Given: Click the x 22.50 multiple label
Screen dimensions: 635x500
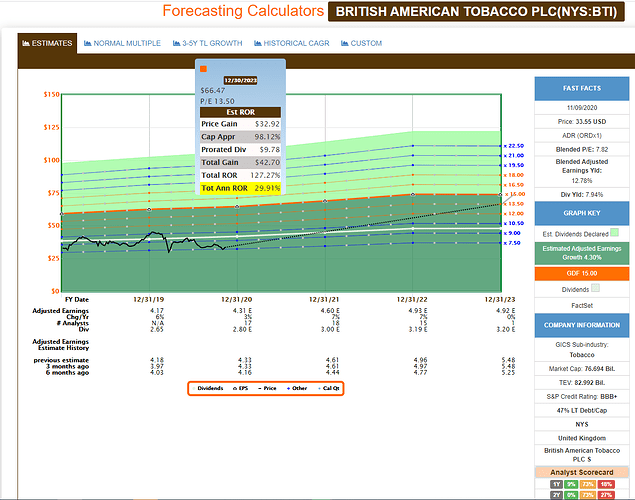Looking at the screenshot, I should [x=514, y=146].
